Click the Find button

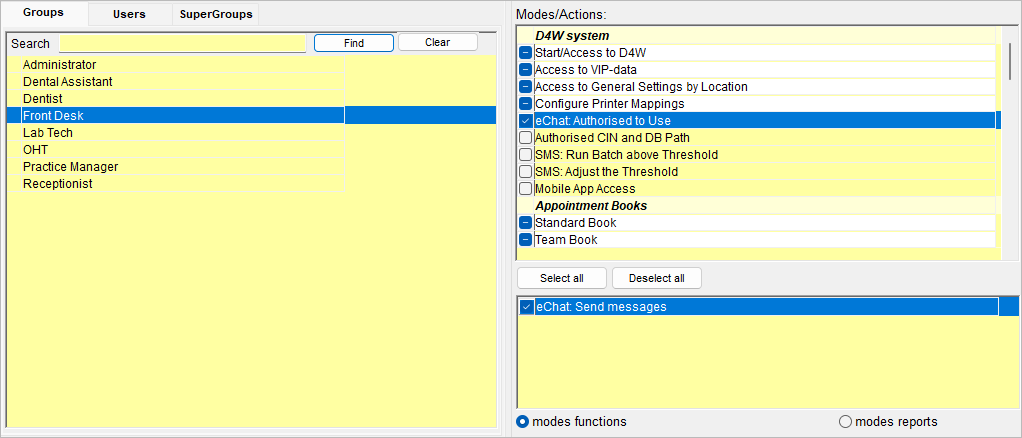click(354, 43)
